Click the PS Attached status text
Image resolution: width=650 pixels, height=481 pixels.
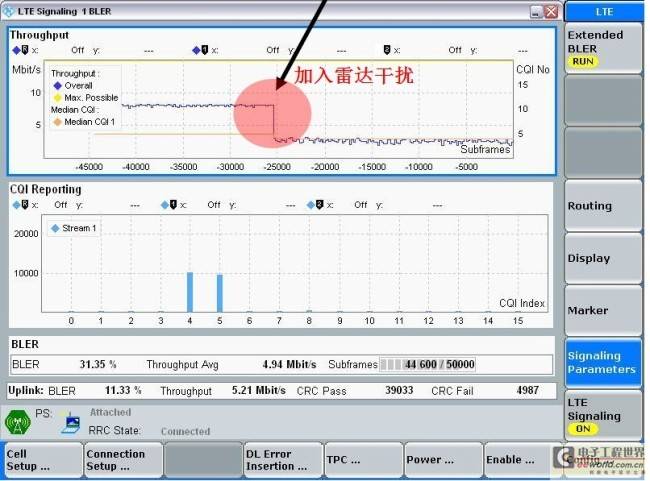point(110,413)
